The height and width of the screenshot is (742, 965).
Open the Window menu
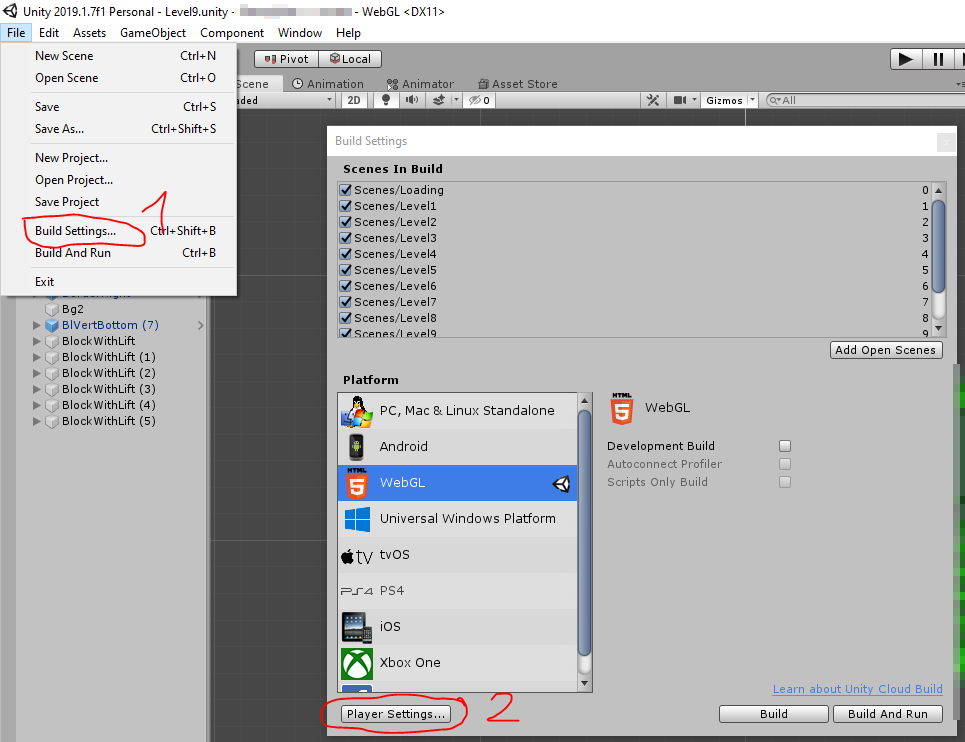pyautogui.click(x=300, y=33)
